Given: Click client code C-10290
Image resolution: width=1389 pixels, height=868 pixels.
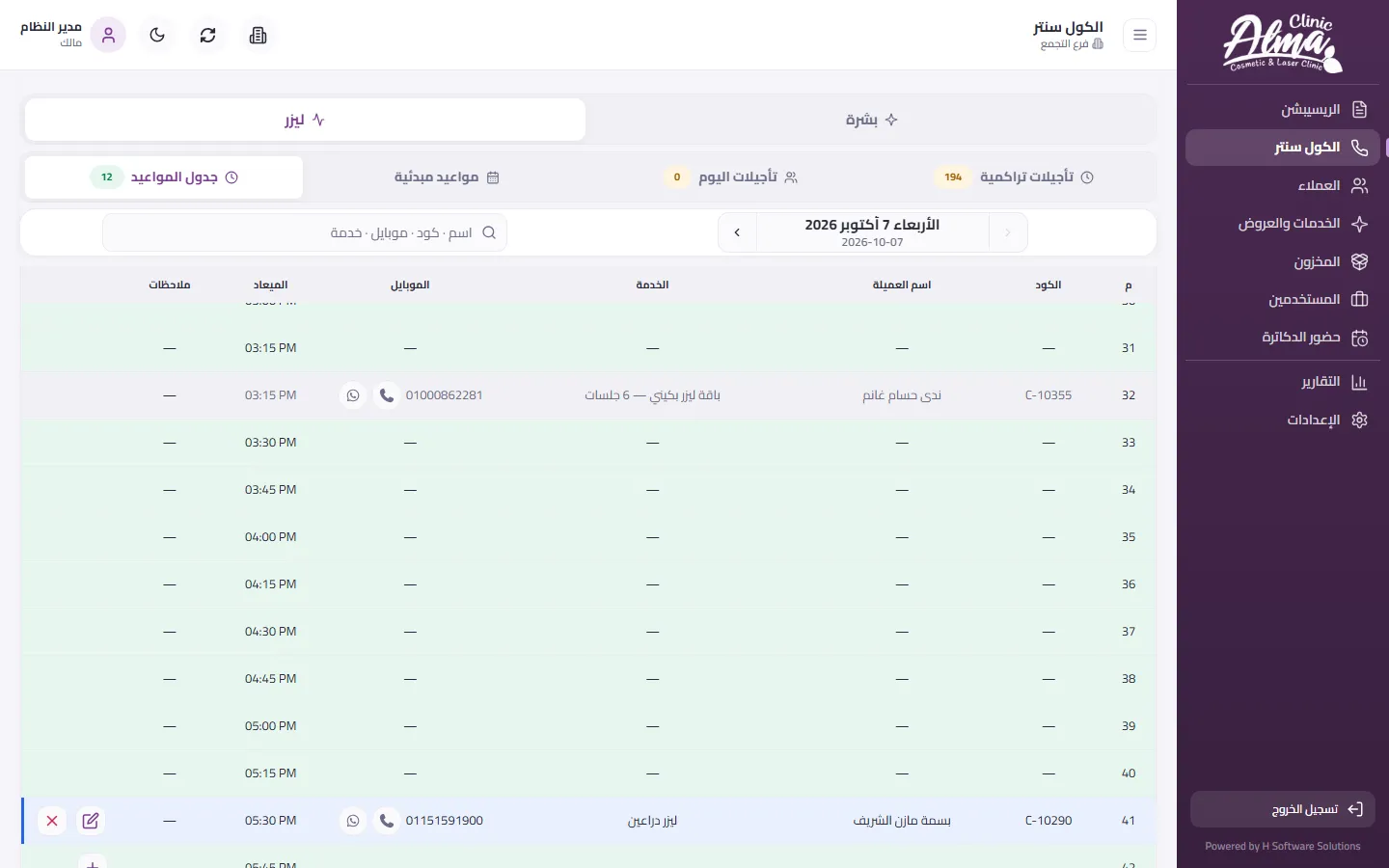Looking at the screenshot, I should point(1049,821).
